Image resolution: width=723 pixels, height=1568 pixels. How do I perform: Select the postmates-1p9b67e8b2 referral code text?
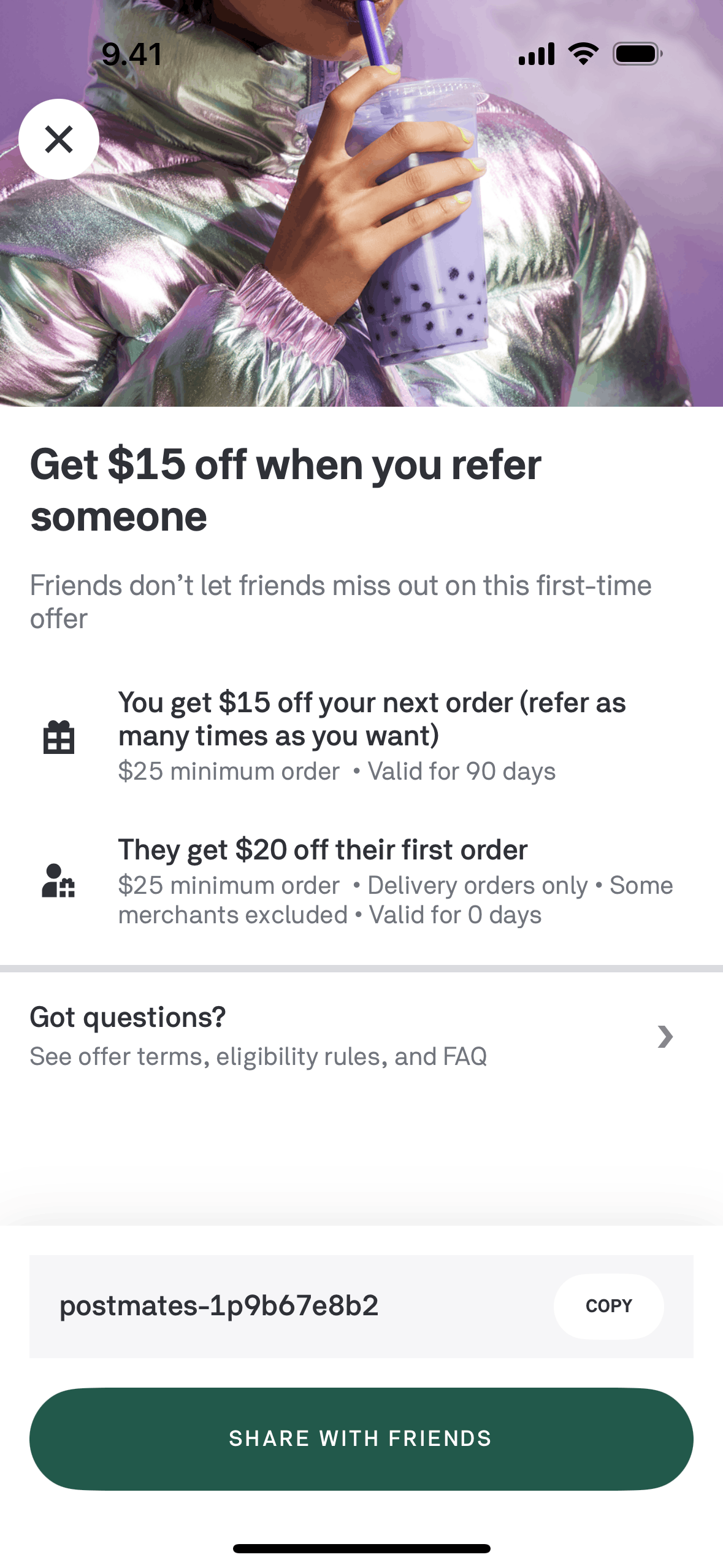(219, 1306)
